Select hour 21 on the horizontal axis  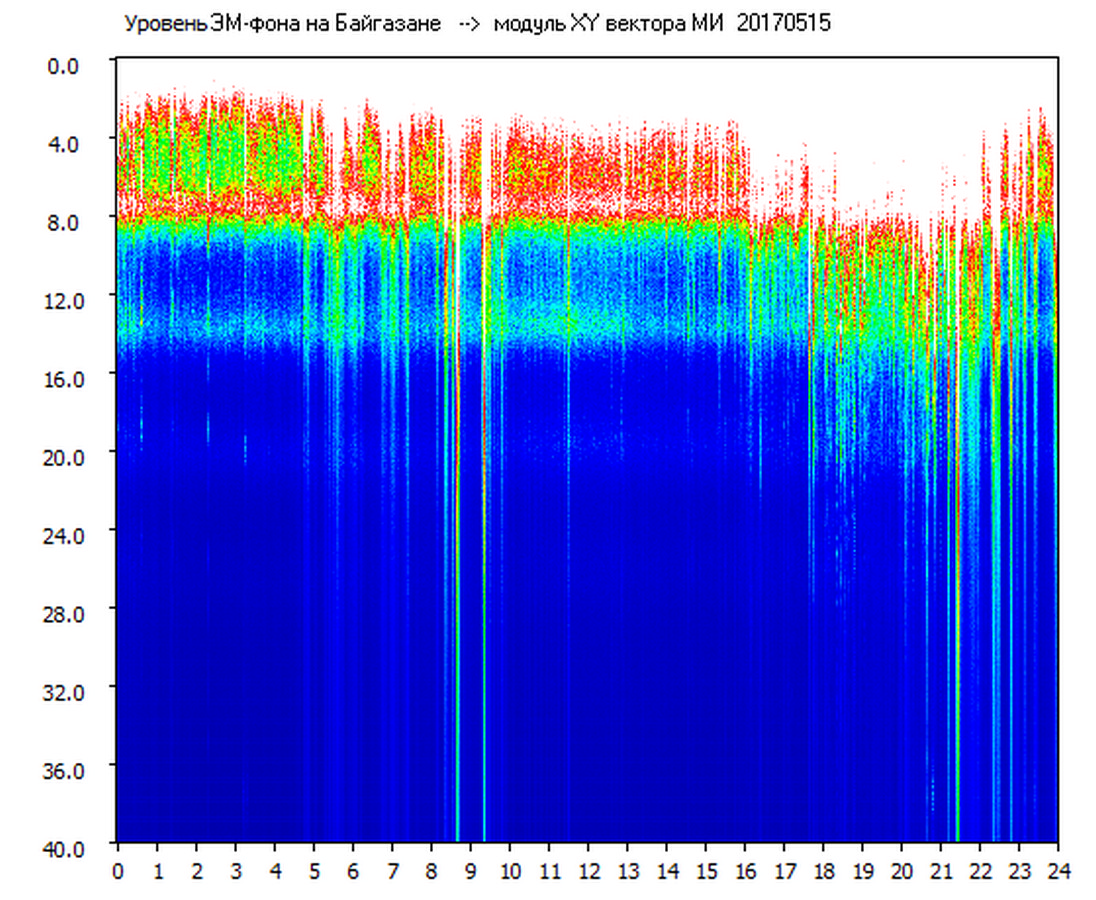pyautogui.click(x=941, y=871)
